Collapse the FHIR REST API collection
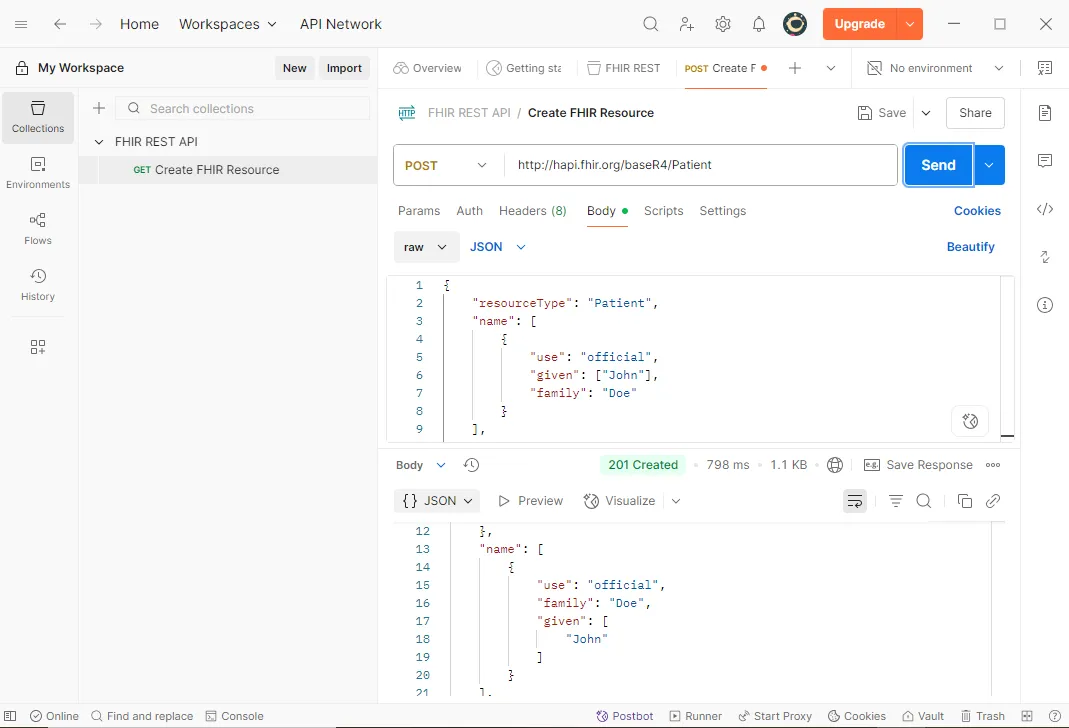This screenshot has height=728, width=1069. pos(99,142)
